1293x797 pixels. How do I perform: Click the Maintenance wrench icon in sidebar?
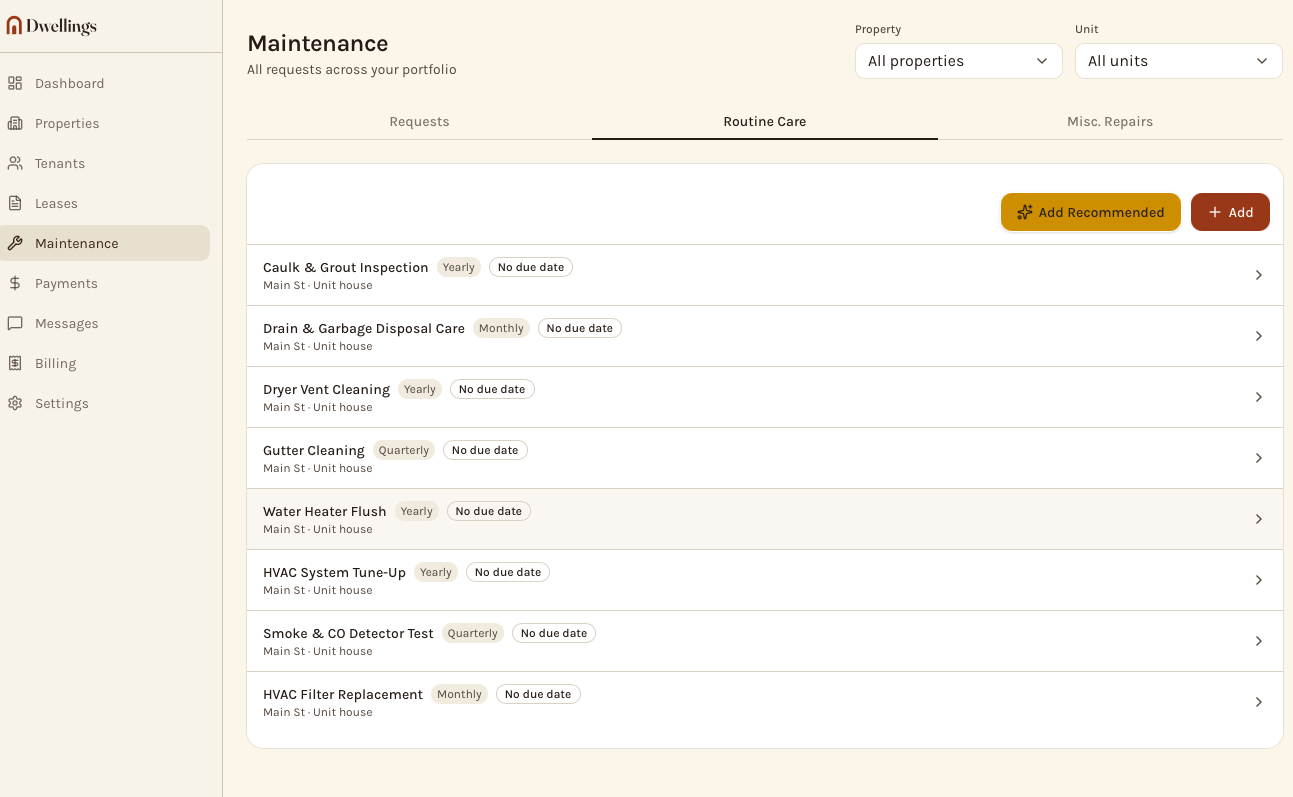[15, 243]
